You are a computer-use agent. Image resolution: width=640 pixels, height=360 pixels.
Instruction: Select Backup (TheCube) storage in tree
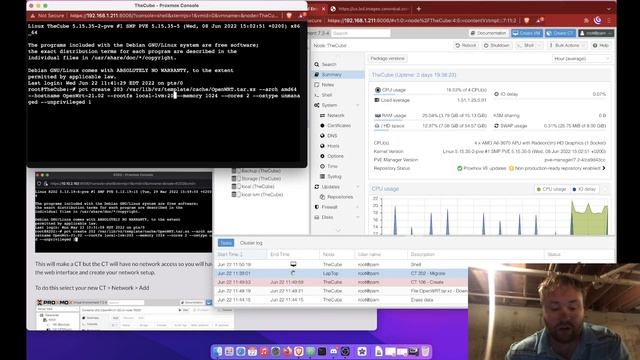pos(256,171)
